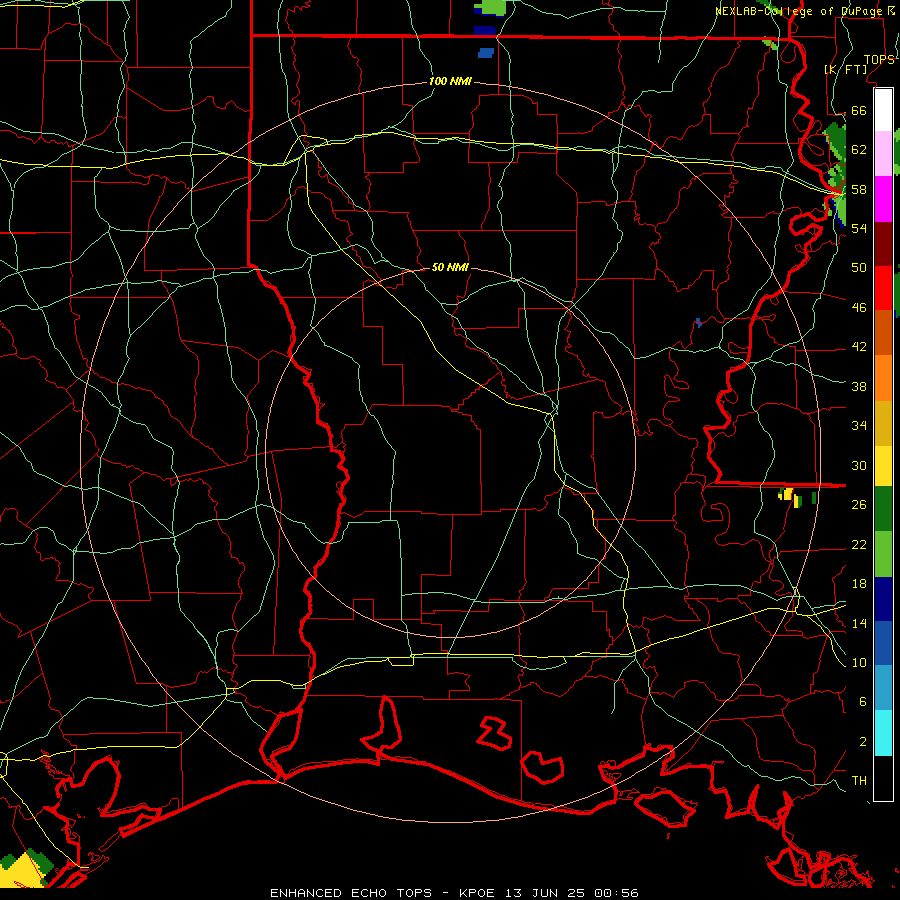This screenshot has height=900, width=900.
Task: Click the "TOPS" legend title
Action: [x=879, y=60]
